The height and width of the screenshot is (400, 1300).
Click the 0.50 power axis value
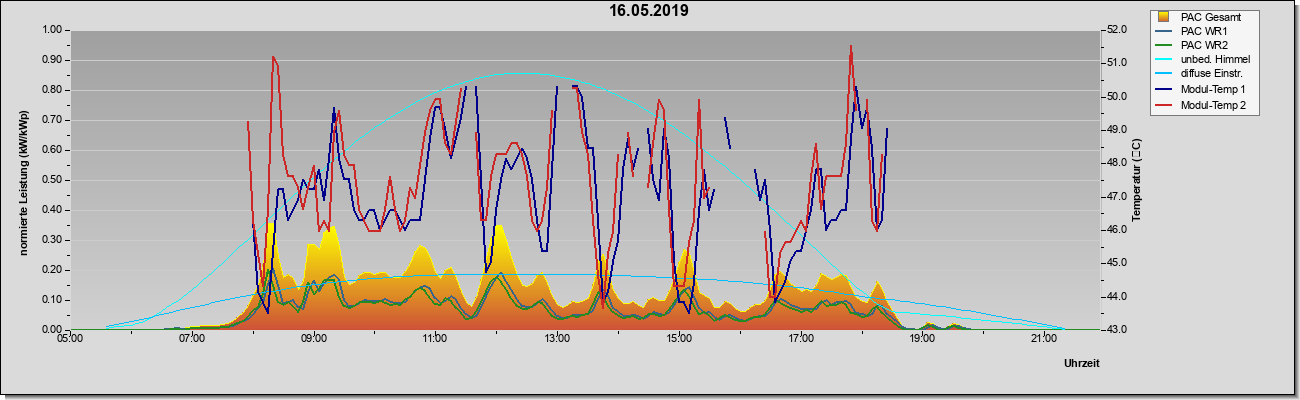[x=51, y=180]
